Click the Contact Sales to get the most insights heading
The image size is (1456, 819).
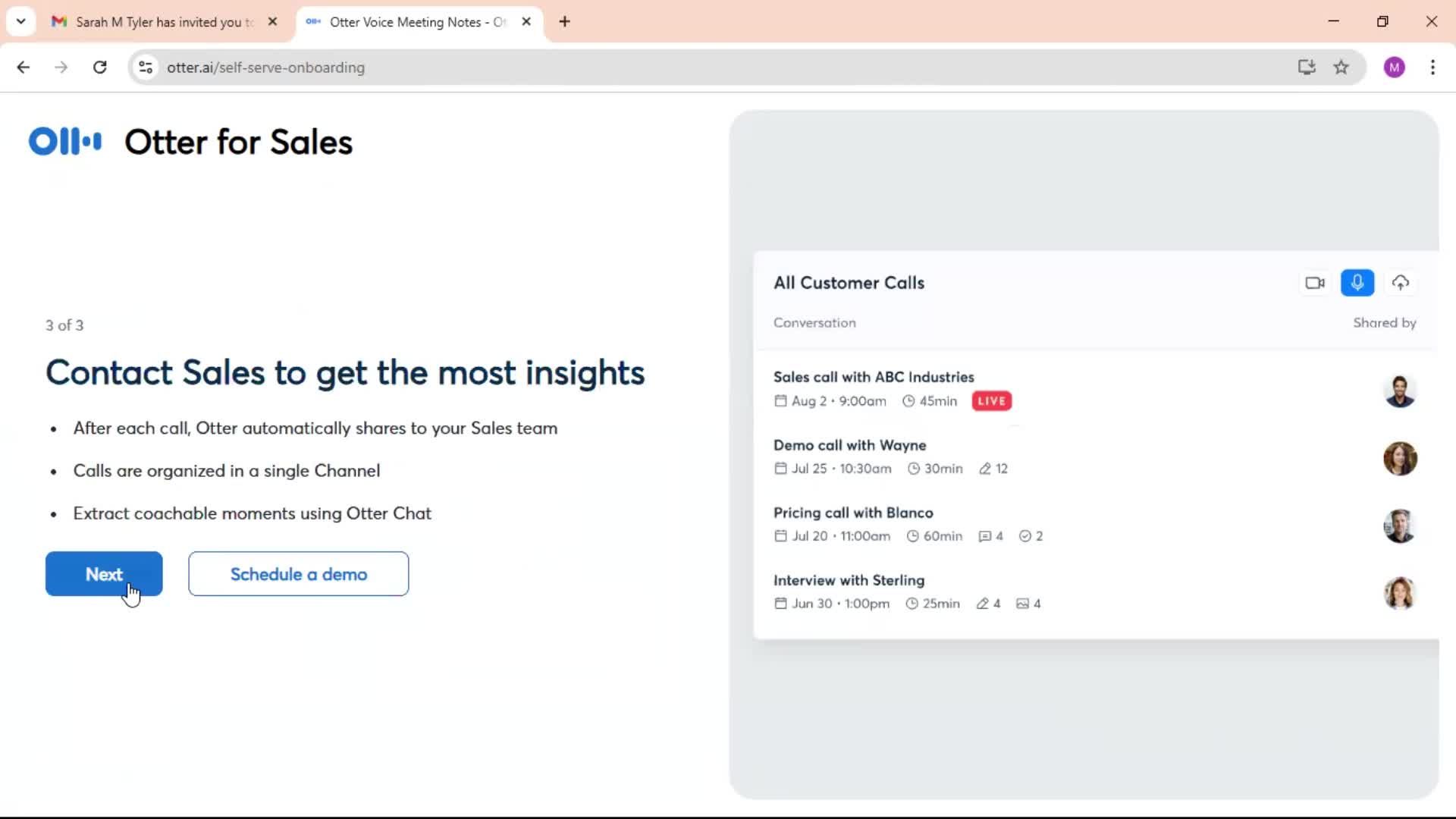(345, 373)
